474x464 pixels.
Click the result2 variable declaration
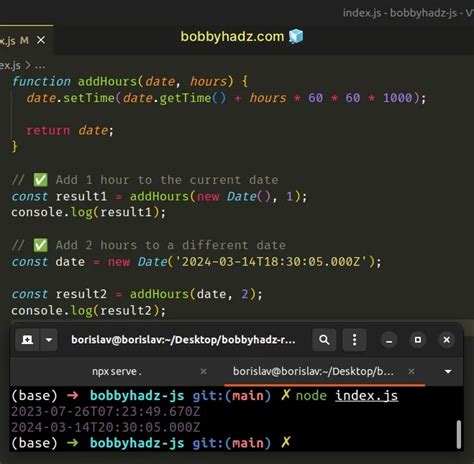pos(81,294)
